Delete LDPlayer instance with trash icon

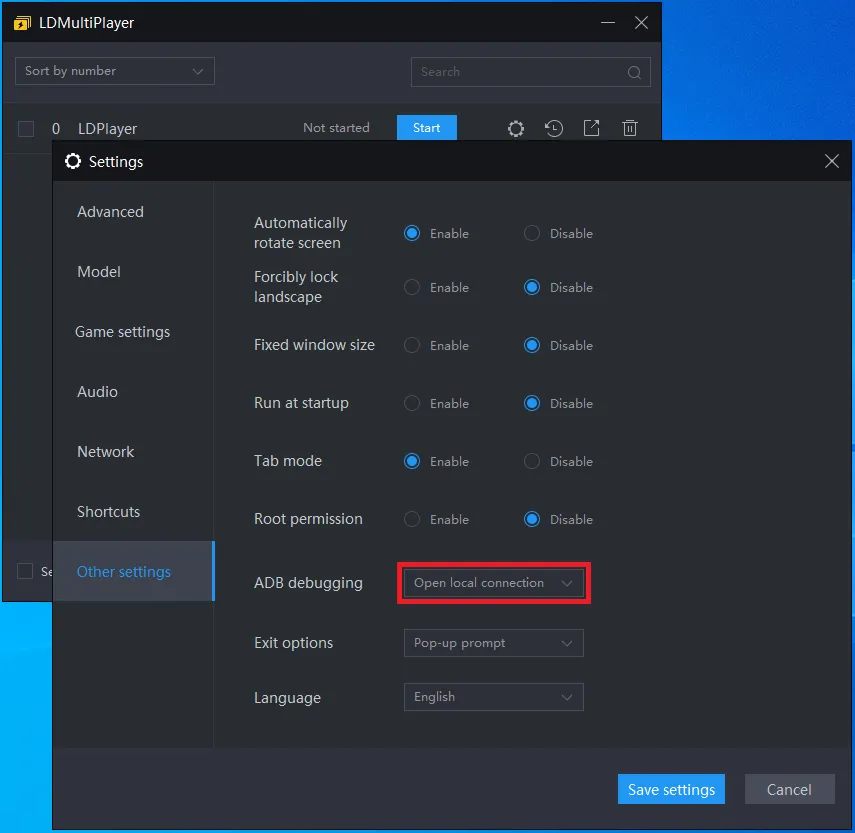click(x=630, y=128)
